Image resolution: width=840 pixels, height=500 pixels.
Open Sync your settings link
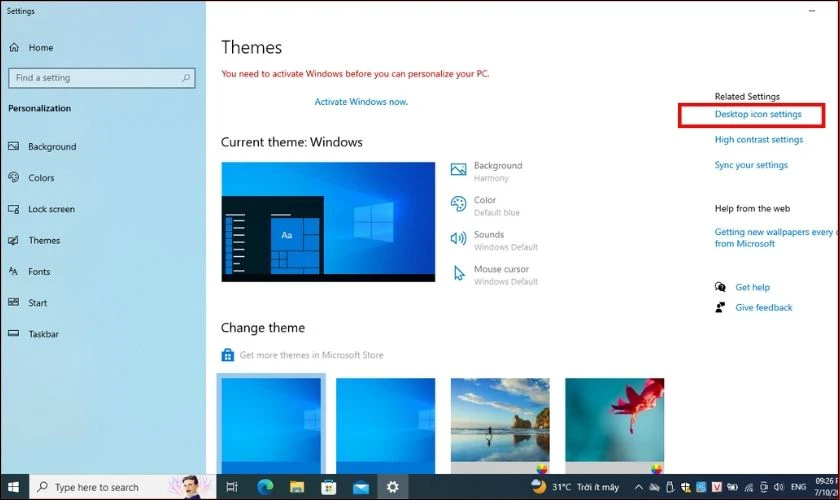(751, 165)
